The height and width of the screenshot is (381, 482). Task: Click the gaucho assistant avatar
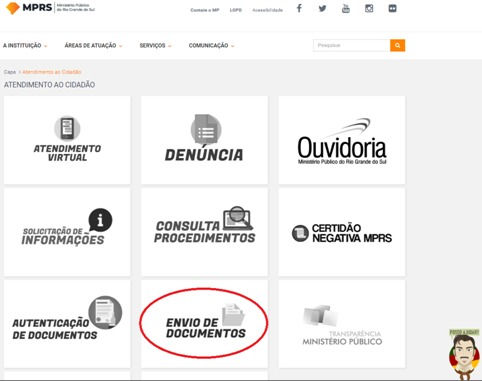coord(464,354)
